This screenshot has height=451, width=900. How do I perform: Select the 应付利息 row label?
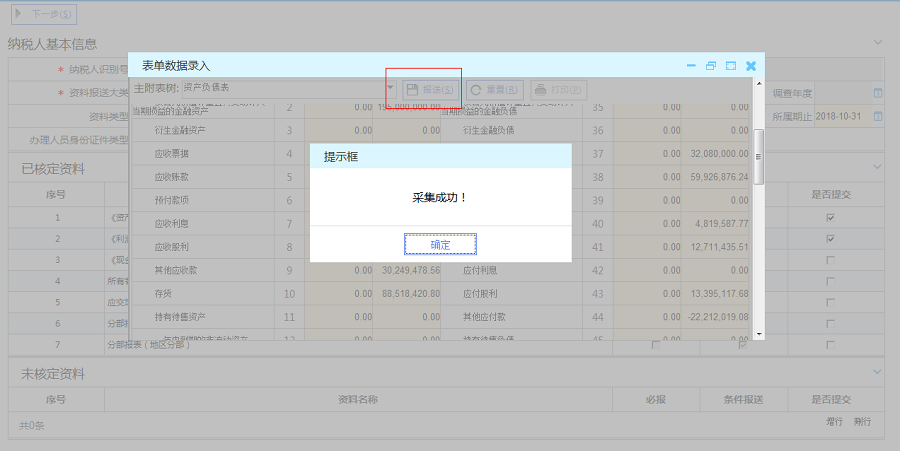(x=480, y=270)
